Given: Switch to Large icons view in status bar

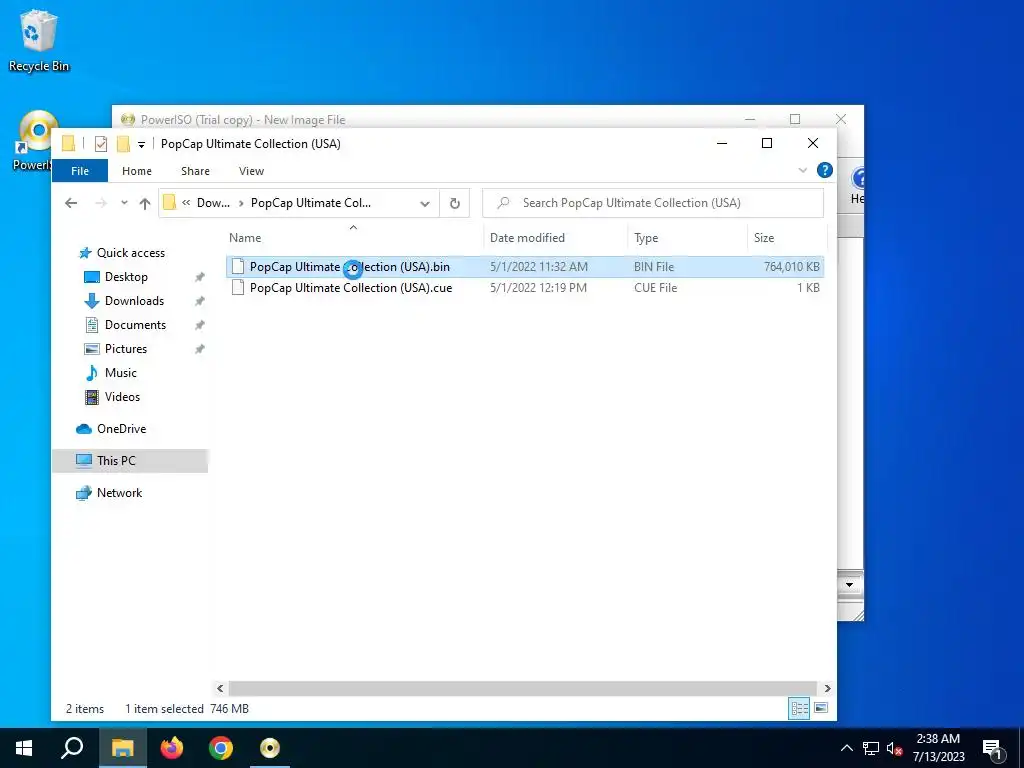Looking at the screenshot, I should pos(822,709).
